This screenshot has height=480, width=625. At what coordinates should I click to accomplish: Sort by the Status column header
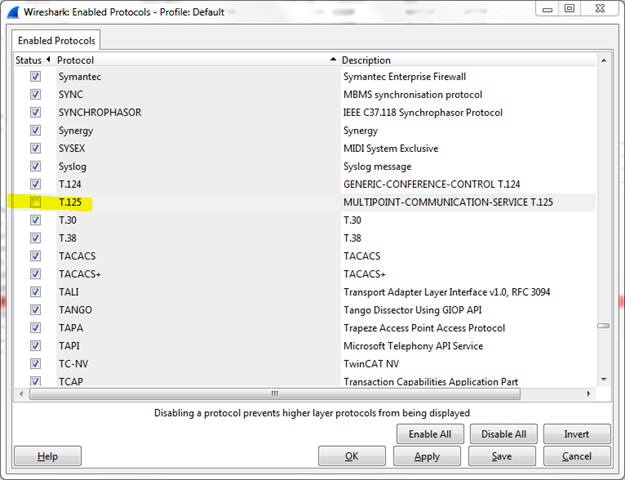coord(33,60)
